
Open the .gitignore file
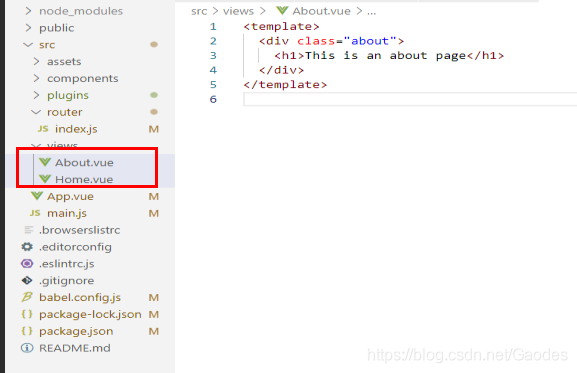(67, 281)
